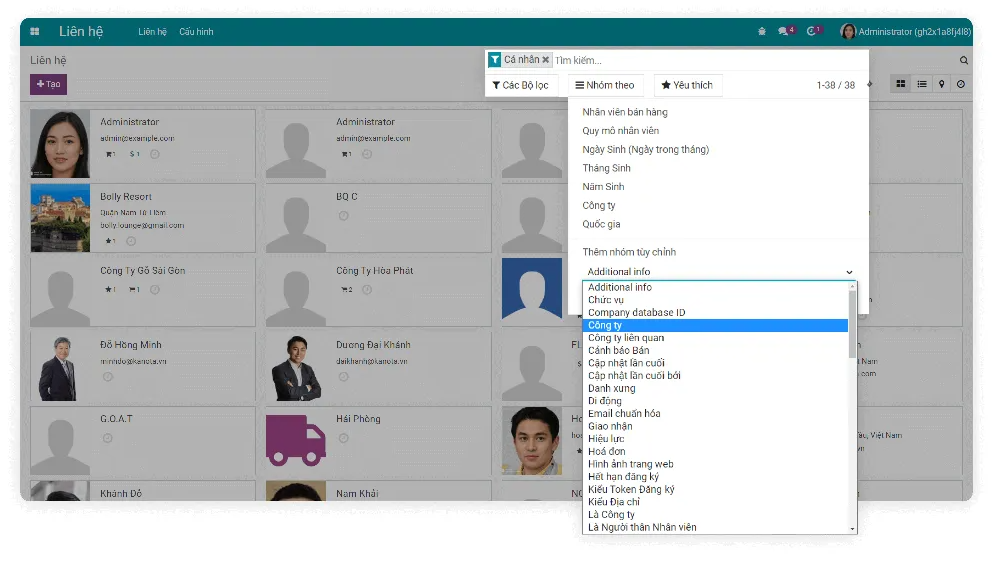Click the Tìm kiếm search field
This screenshot has height=564, width=992.
700,61
